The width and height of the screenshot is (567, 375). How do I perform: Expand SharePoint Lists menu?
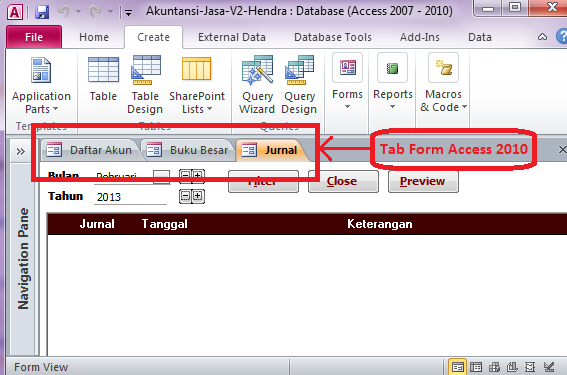197,85
